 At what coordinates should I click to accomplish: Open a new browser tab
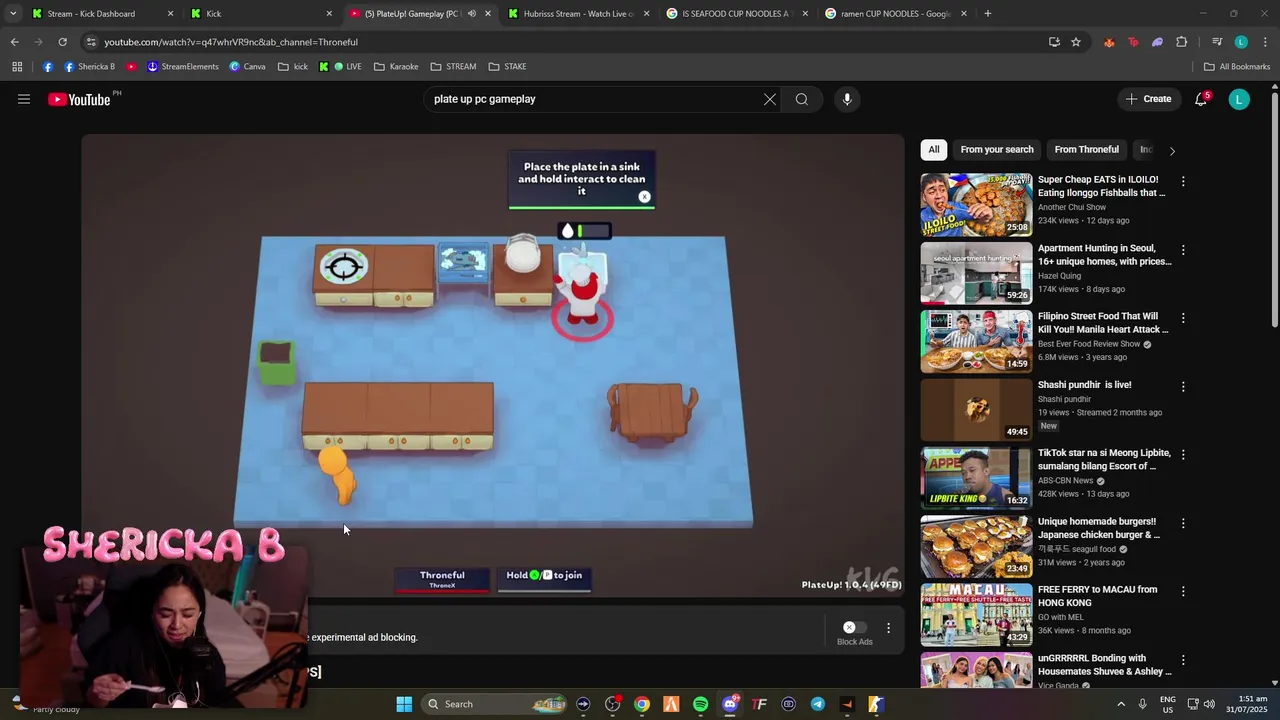(988, 14)
